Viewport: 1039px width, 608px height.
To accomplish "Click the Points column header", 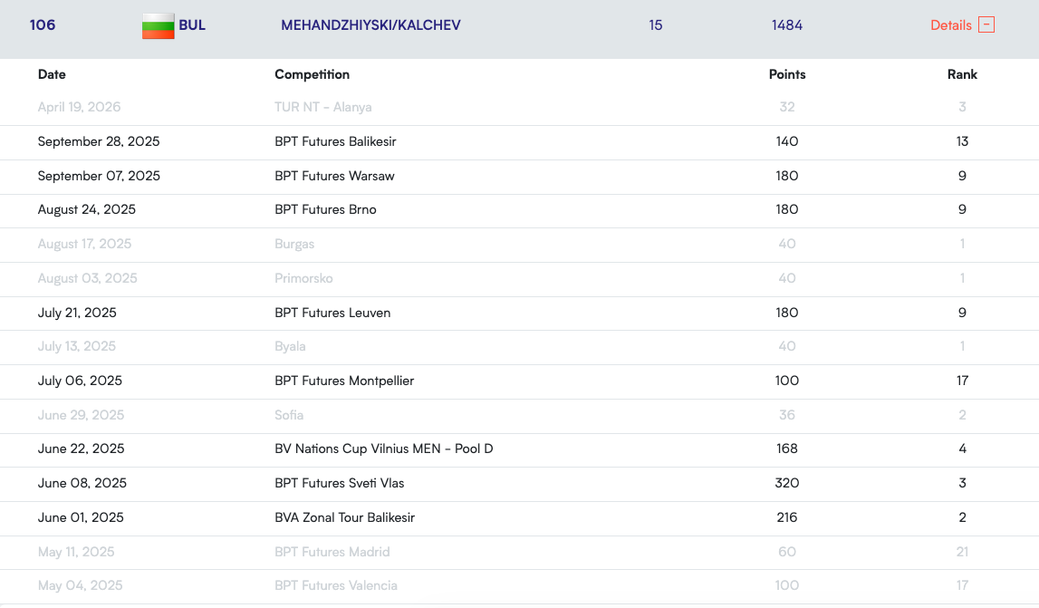I will 787,74.
